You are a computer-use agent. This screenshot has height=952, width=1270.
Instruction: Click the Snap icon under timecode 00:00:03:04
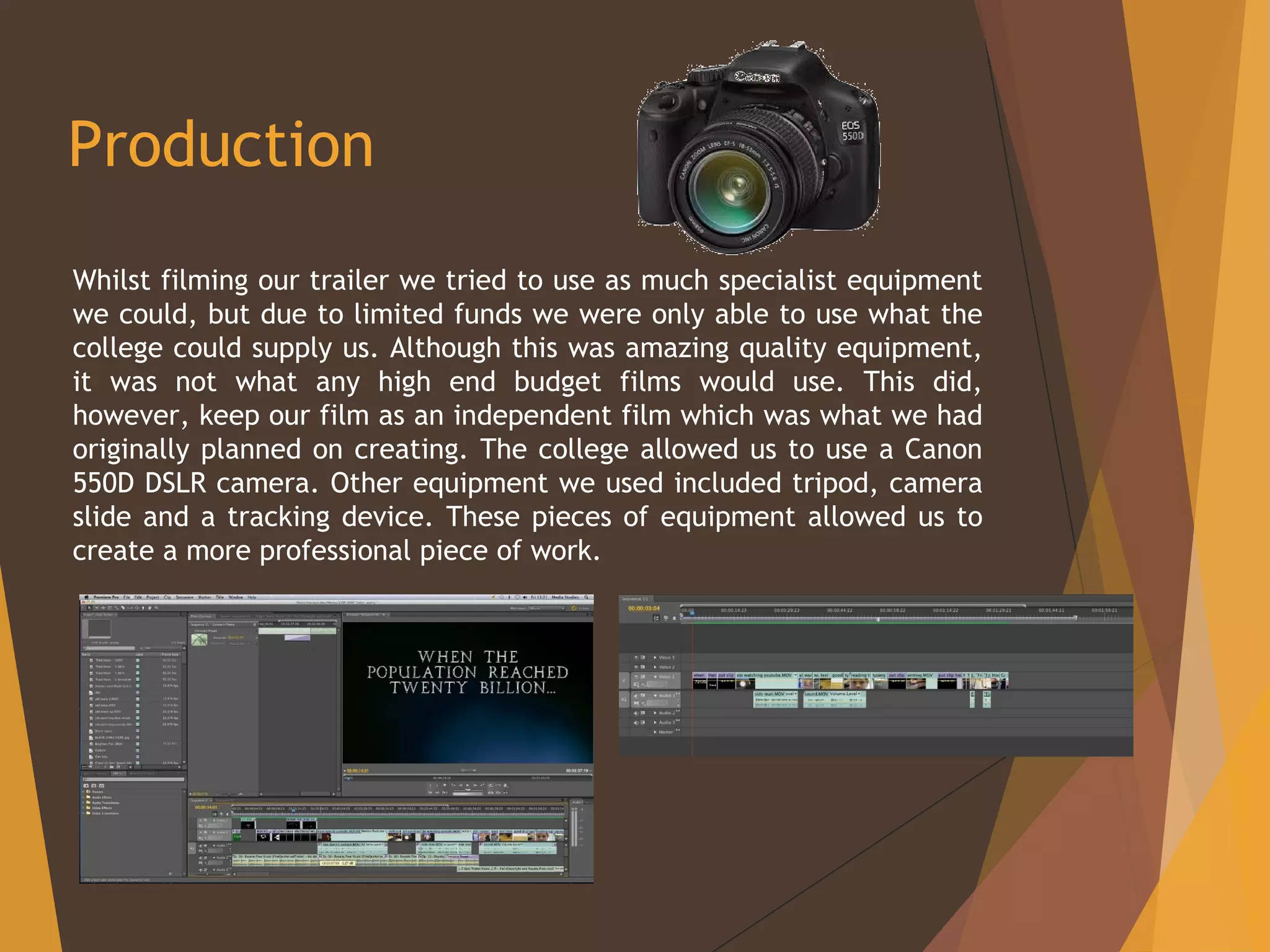point(656,619)
